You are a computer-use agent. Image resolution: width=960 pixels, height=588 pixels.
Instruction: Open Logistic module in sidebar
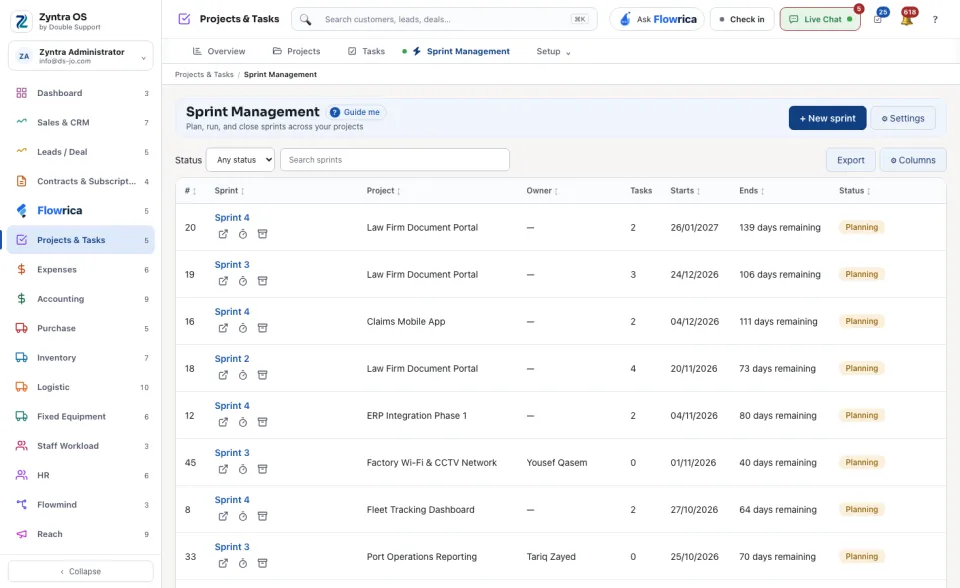pyautogui.click(x=81, y=387)
